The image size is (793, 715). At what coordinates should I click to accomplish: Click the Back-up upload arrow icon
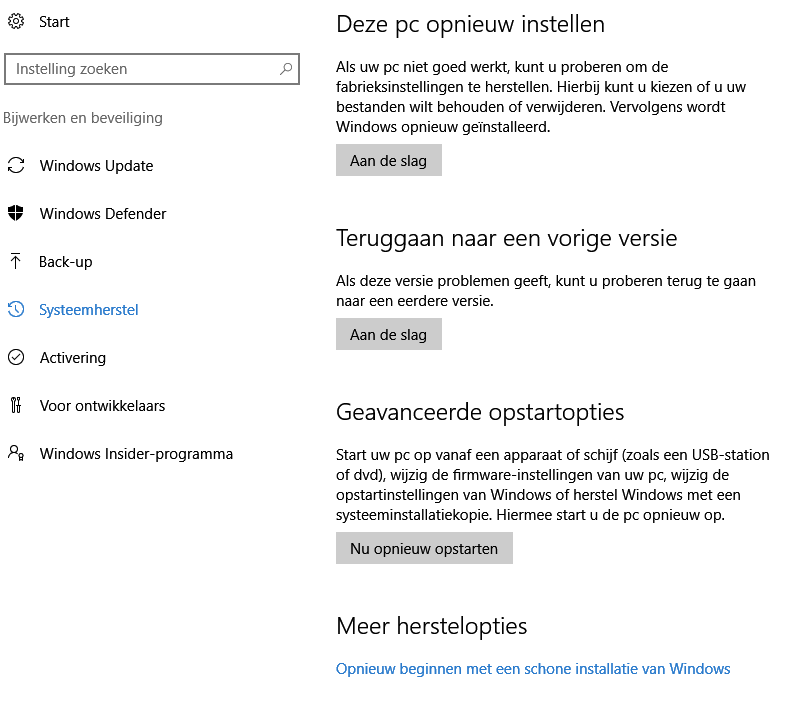tap(16, 262)
